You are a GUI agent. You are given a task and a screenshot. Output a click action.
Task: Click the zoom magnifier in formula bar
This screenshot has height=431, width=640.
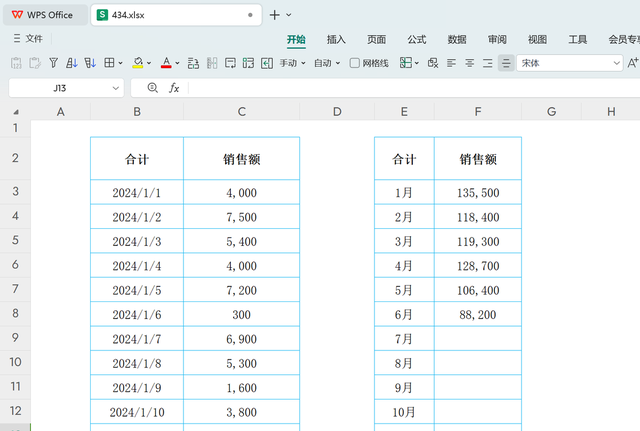coord(153,88)
